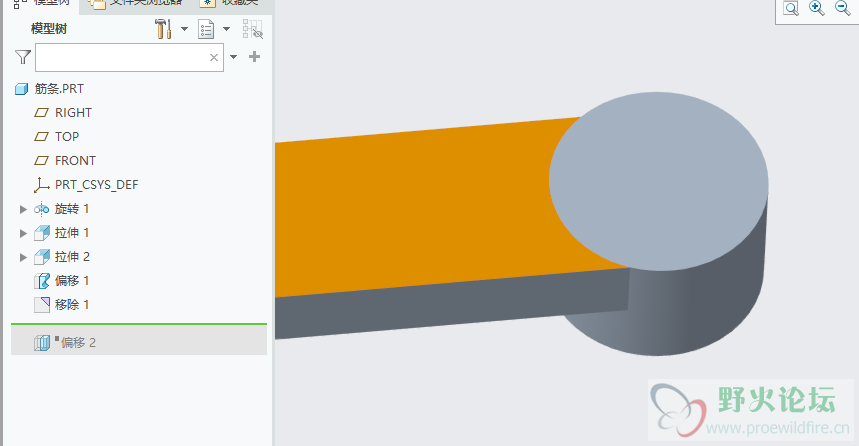Click the 偏移 1 offset icon
The image size is (859, 446).
(x=42, y=281)
